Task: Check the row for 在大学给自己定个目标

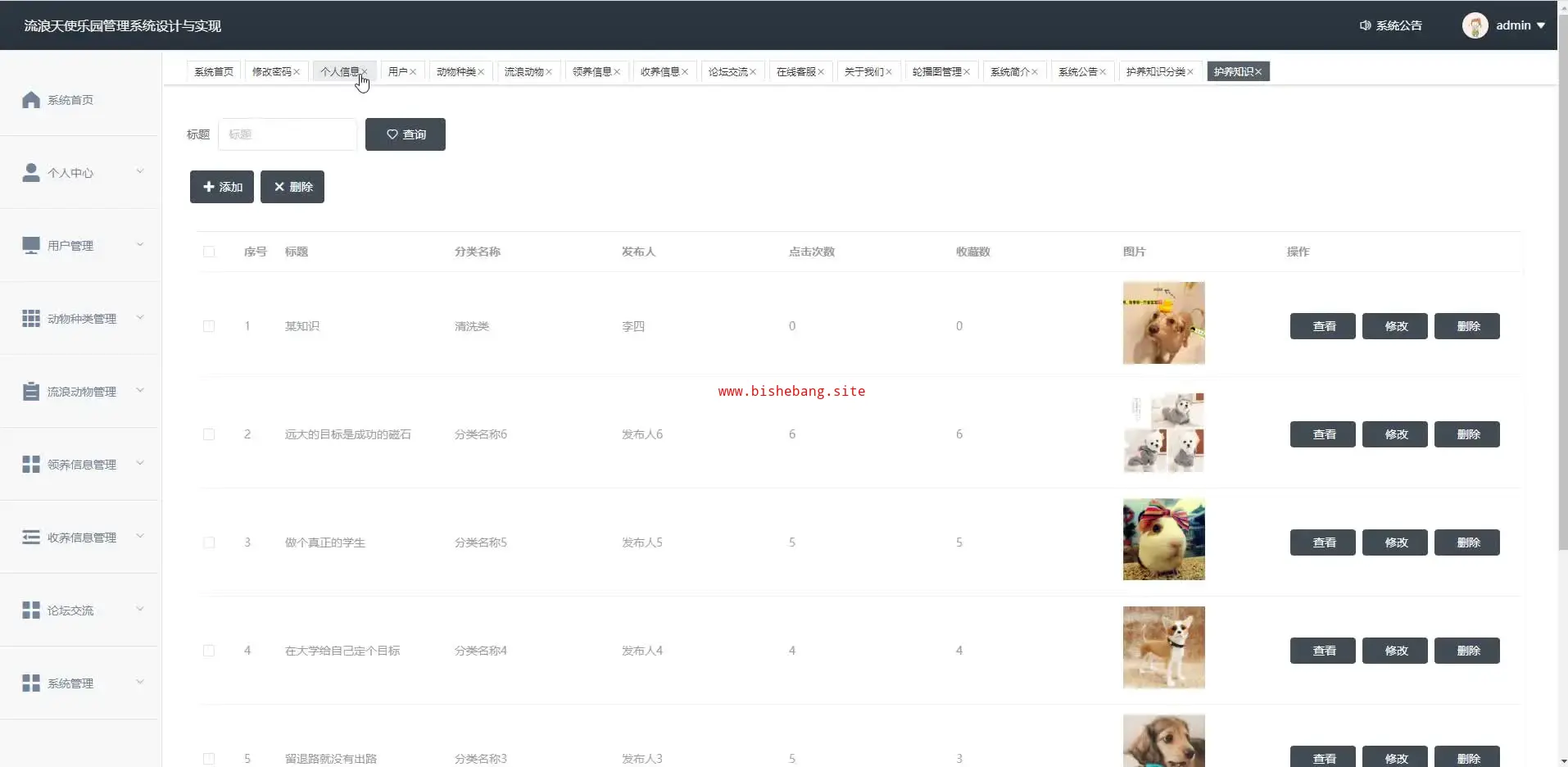Action: (209, 651)
